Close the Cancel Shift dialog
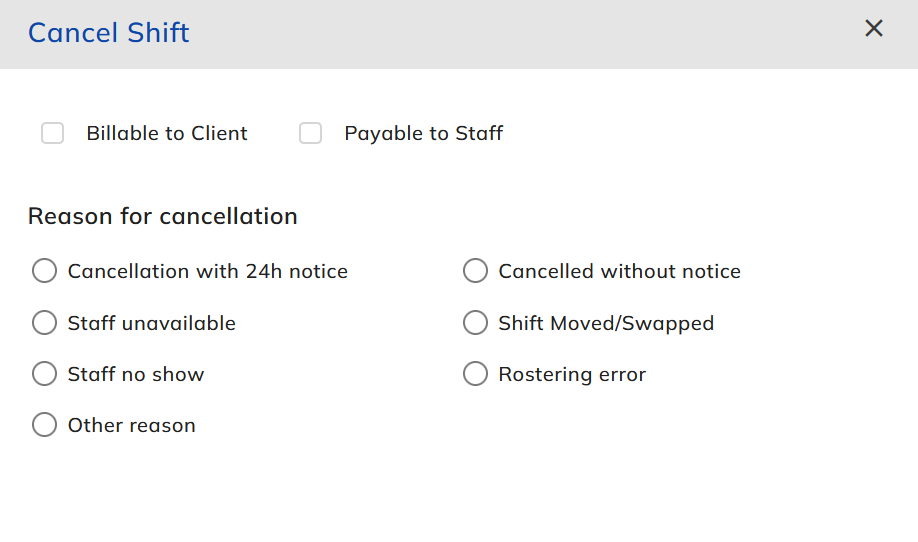The image size is (918, 542). [x=874, y=29]
